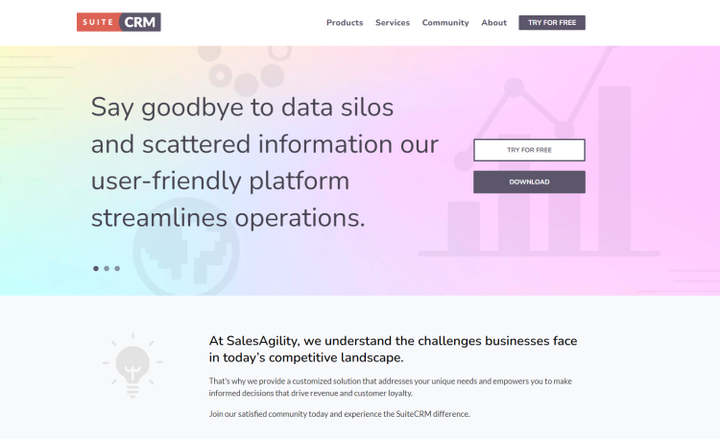Click the customized solution paragraph text

(x=390, y=387)
